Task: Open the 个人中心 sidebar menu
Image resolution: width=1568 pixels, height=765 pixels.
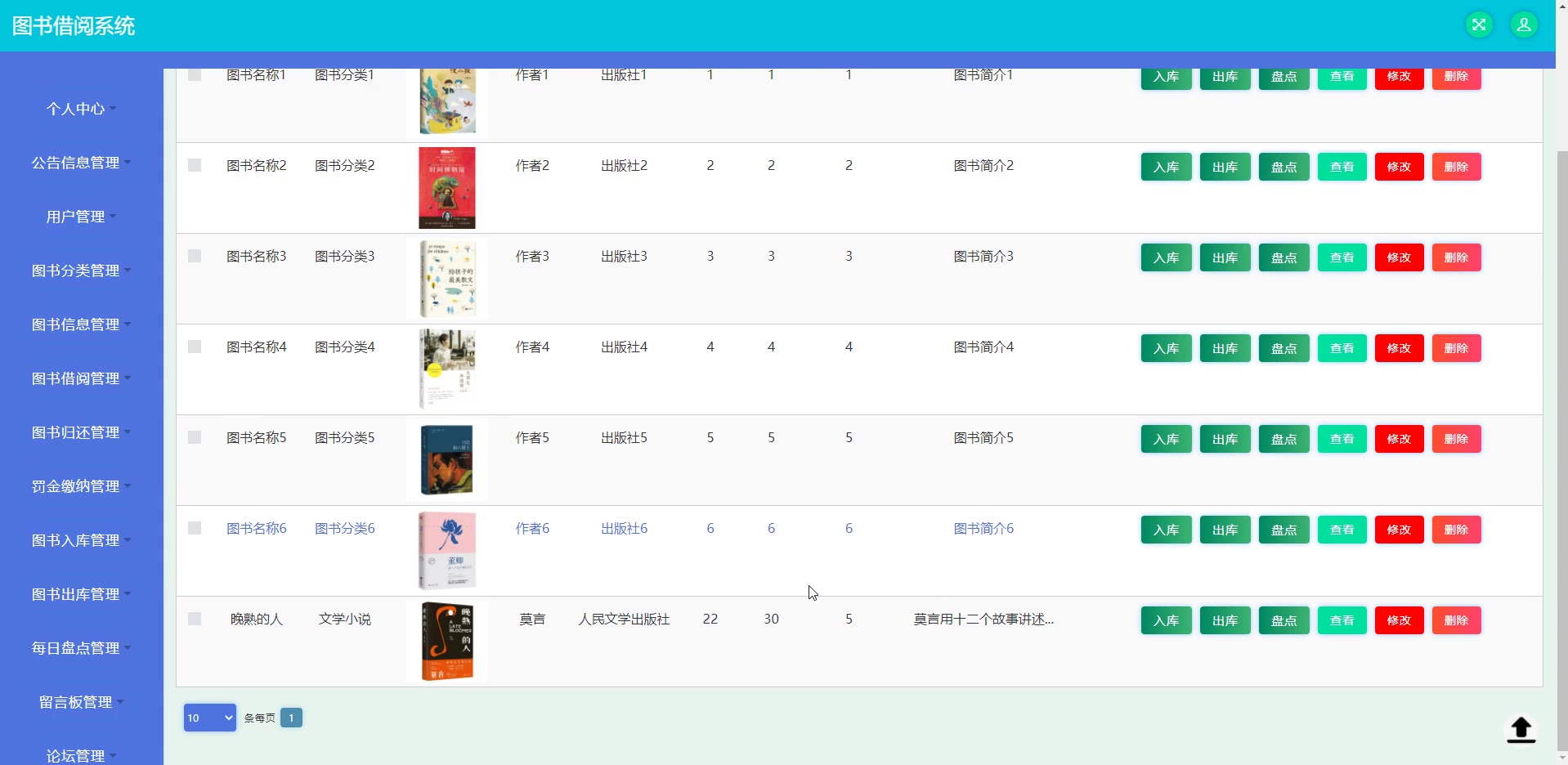Action: (x=81, y=109)
